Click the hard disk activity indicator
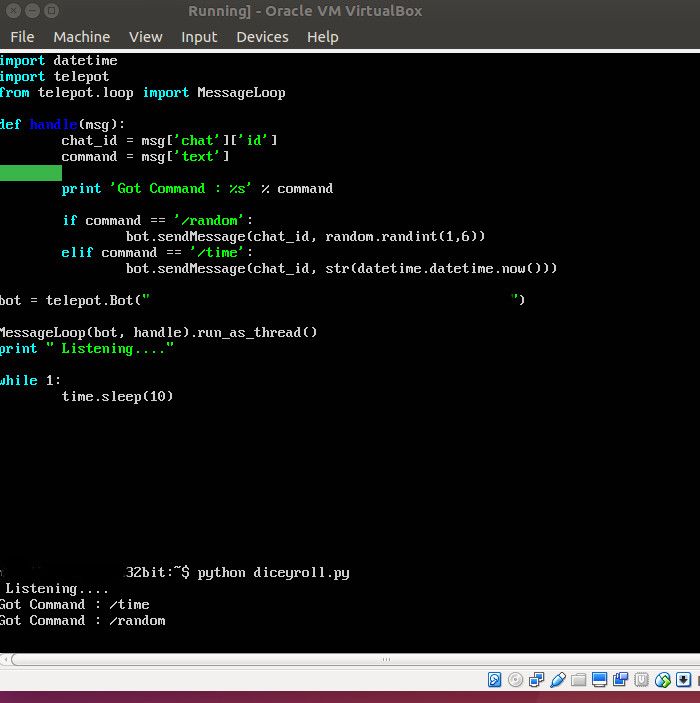This screenshot has height=703, width=700. 494,680
